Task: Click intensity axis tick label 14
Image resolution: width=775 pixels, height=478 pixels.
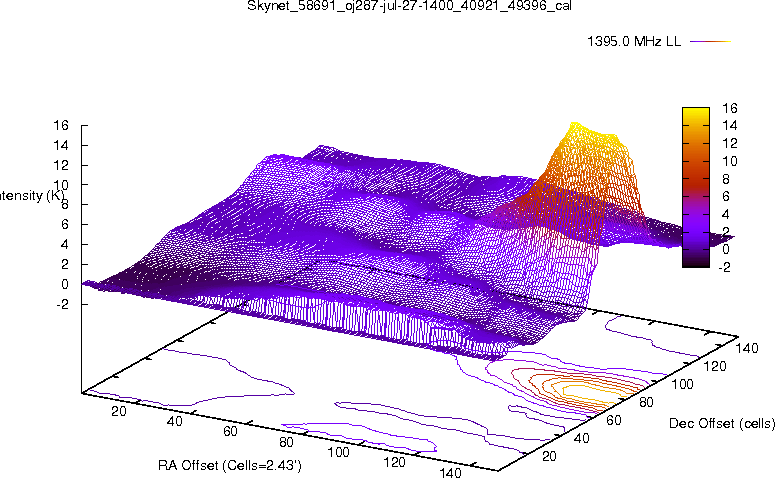Action: tap(61, 145)
